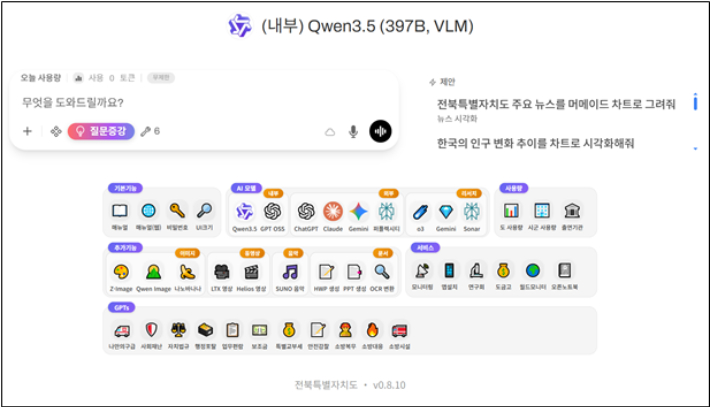Click the small blue suggestions down arrow

[696, 148]
